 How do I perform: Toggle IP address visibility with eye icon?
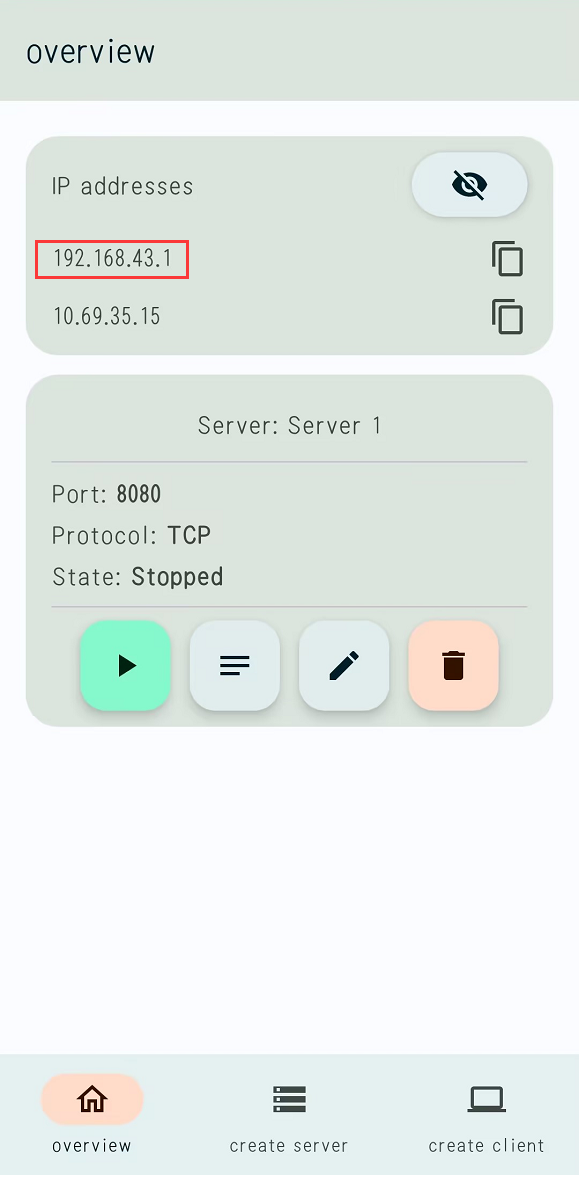pos(470,185)
